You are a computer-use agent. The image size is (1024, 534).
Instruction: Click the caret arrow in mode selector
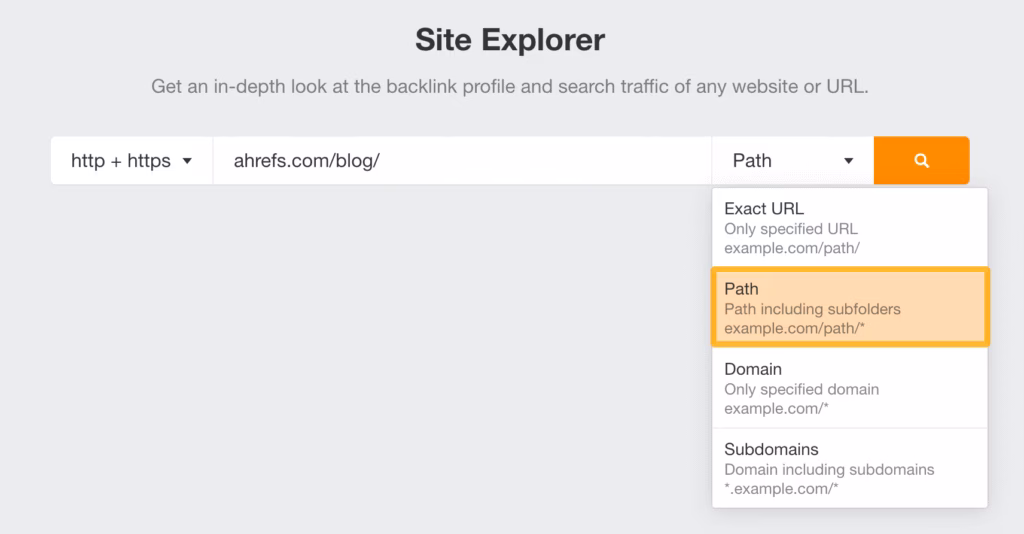coord(849,160)
